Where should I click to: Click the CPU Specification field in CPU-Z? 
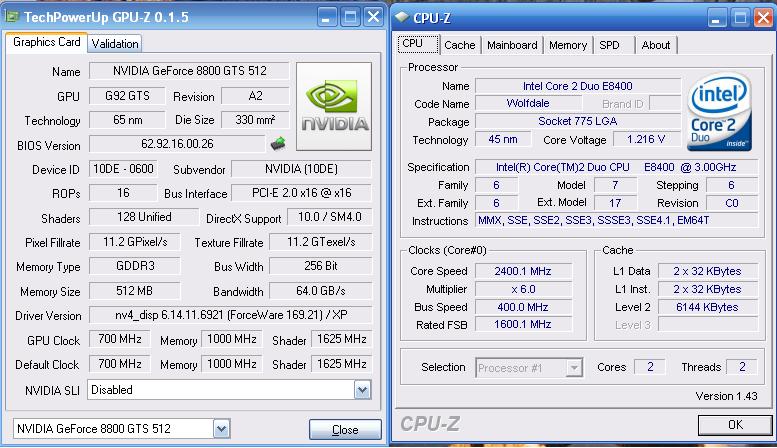pyautogui.click(x=616, y=168)
